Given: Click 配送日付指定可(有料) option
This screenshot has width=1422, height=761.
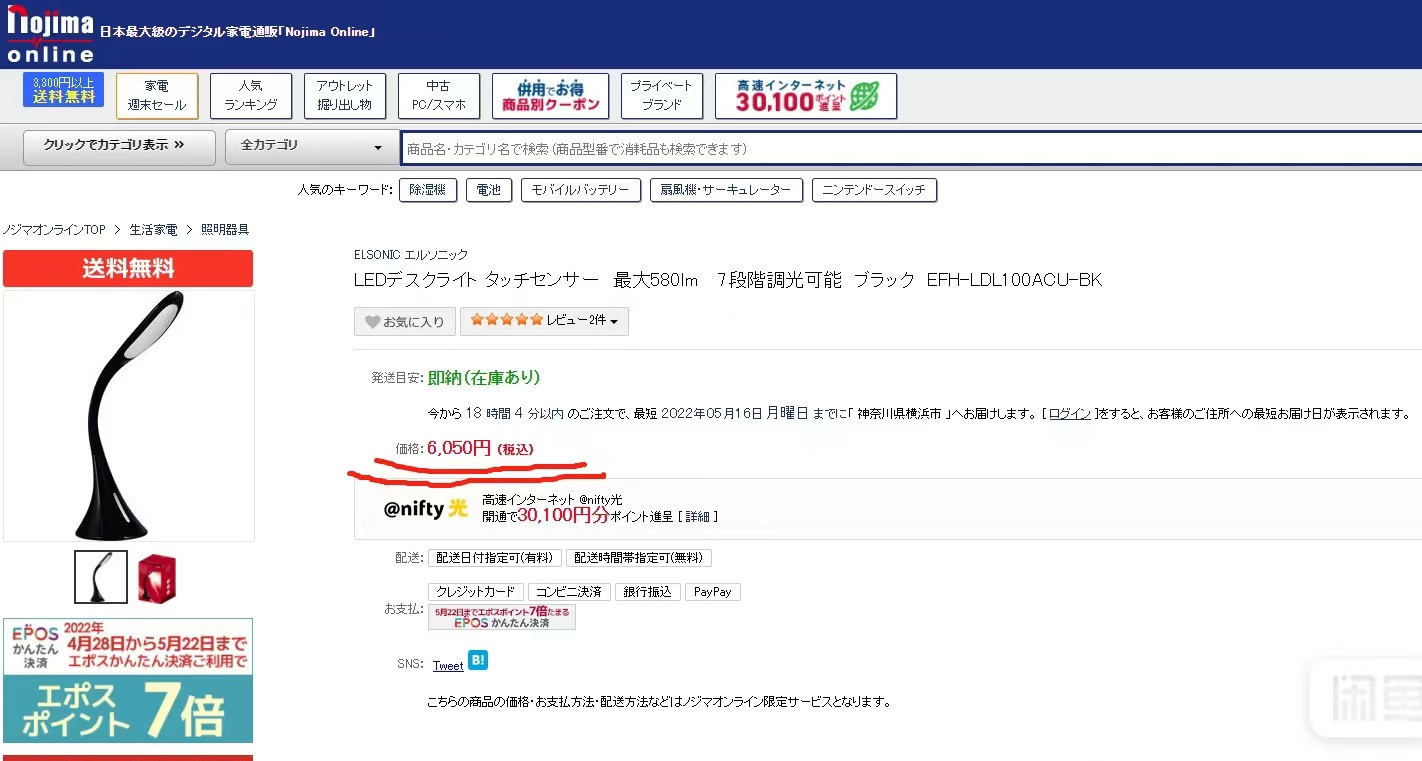Looking at the screenshot, I should click(x=495, y=558).
